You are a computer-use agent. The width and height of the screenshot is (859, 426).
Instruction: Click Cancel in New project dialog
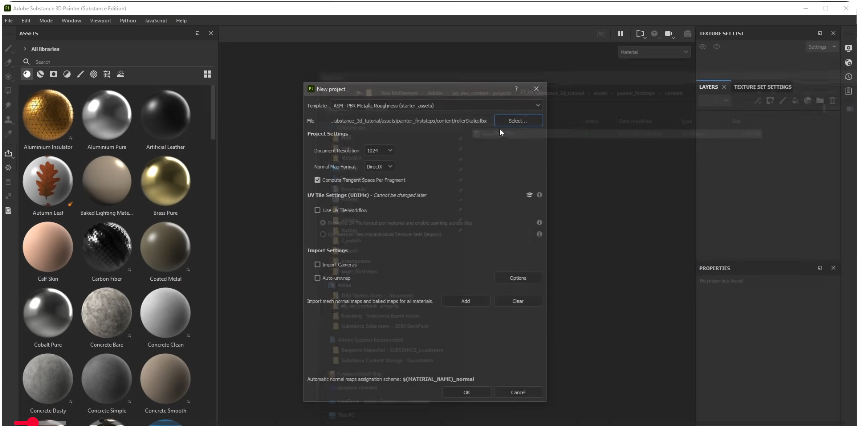(518, 392)
